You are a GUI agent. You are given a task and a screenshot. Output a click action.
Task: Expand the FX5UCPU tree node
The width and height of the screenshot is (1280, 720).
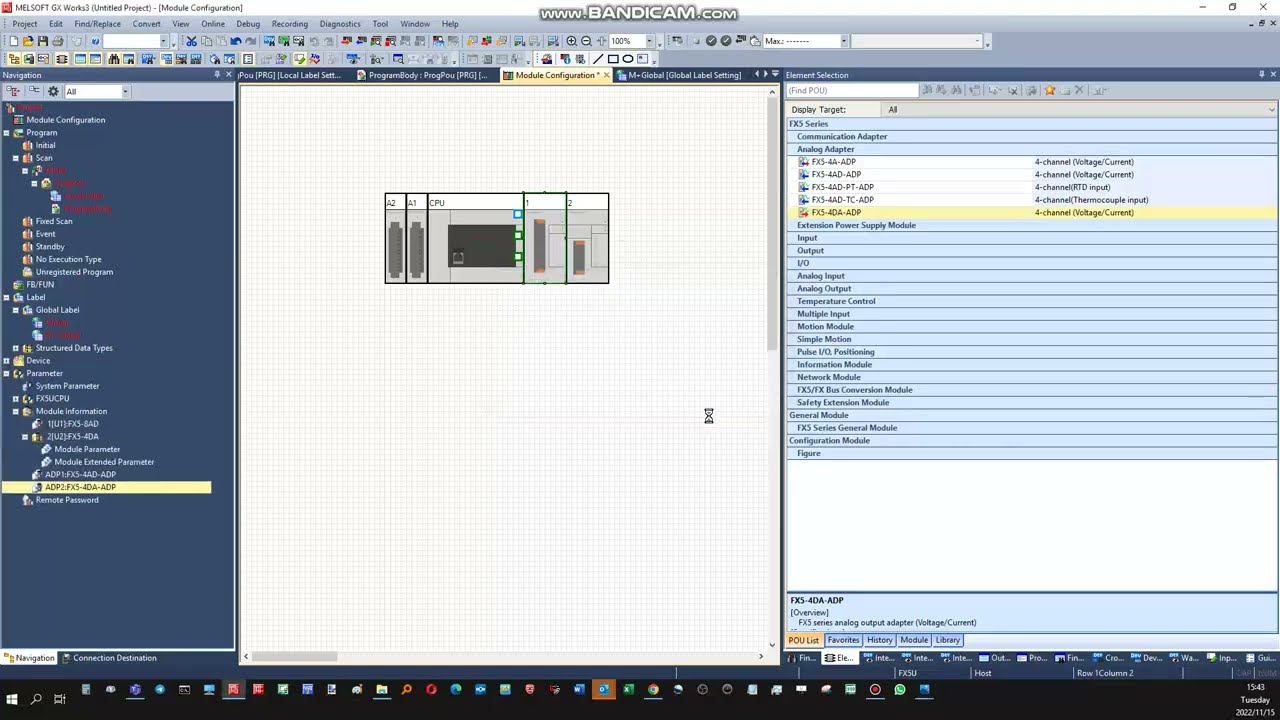tap(15, 399)
